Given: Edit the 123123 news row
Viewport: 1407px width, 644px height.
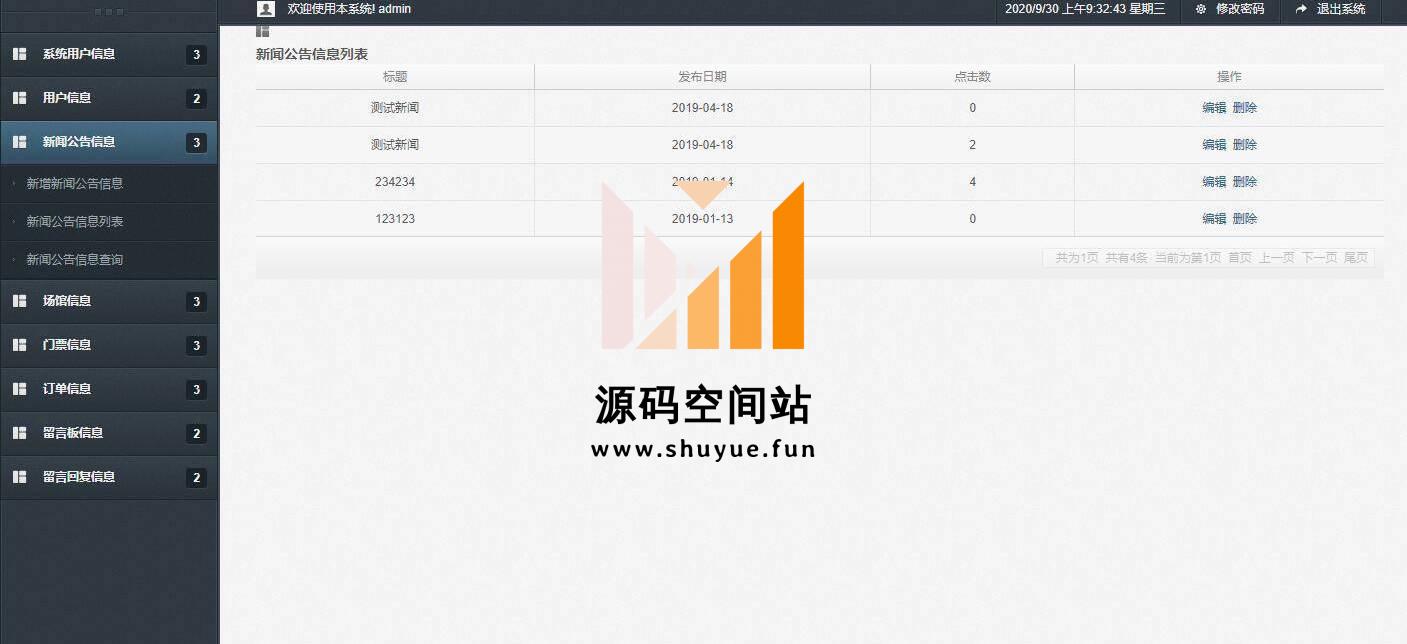Looking at the screenshot, I should [1214, 219].
